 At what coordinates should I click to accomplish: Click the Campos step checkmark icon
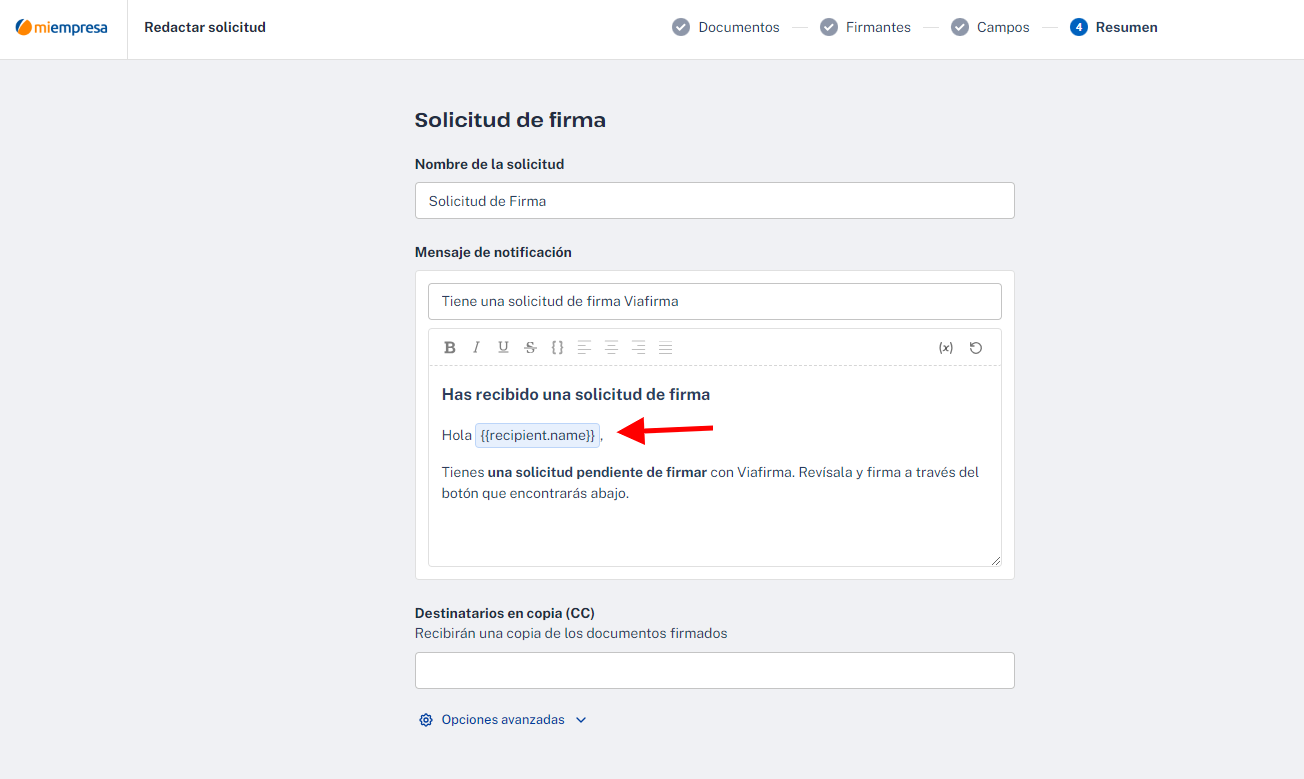[960, 27]
